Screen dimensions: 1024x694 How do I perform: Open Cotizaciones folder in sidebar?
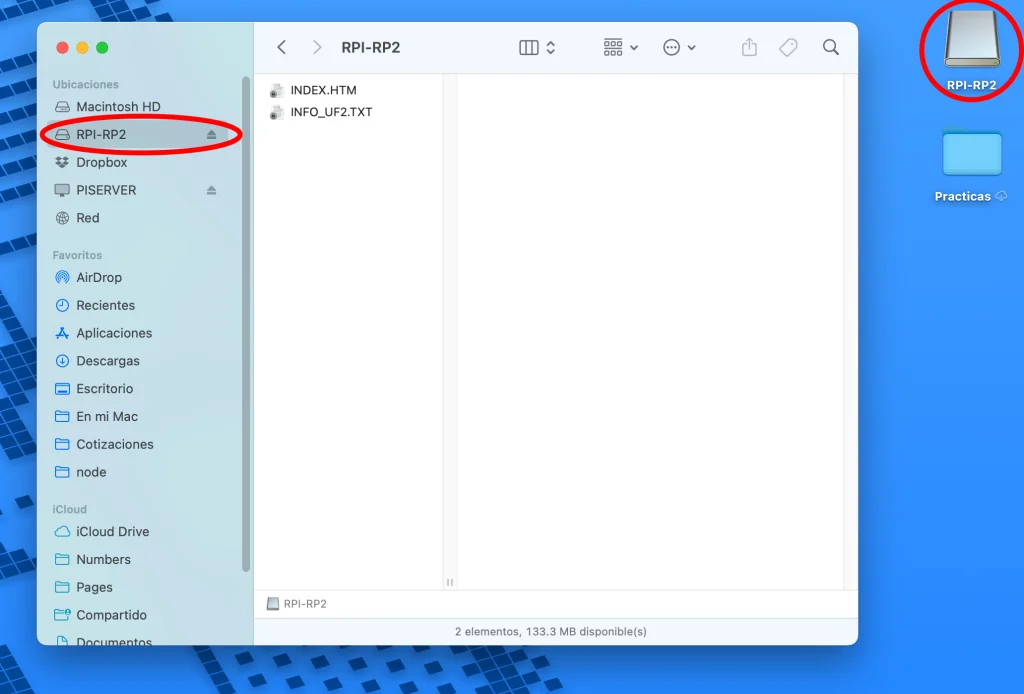tap(140, 444)
